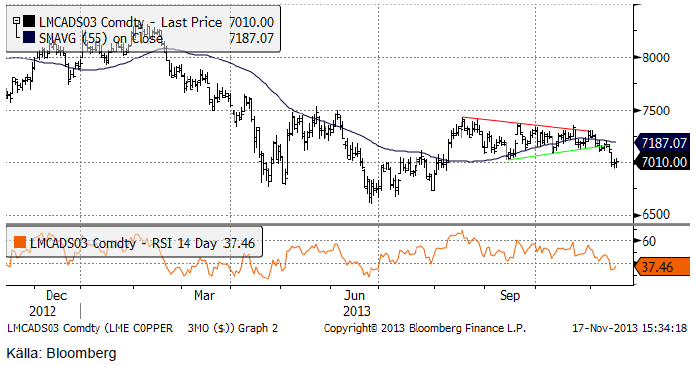
Task: Click the black LMCADS03 legend color swatch
Action: pyautogui.click(x=29, y=21)
